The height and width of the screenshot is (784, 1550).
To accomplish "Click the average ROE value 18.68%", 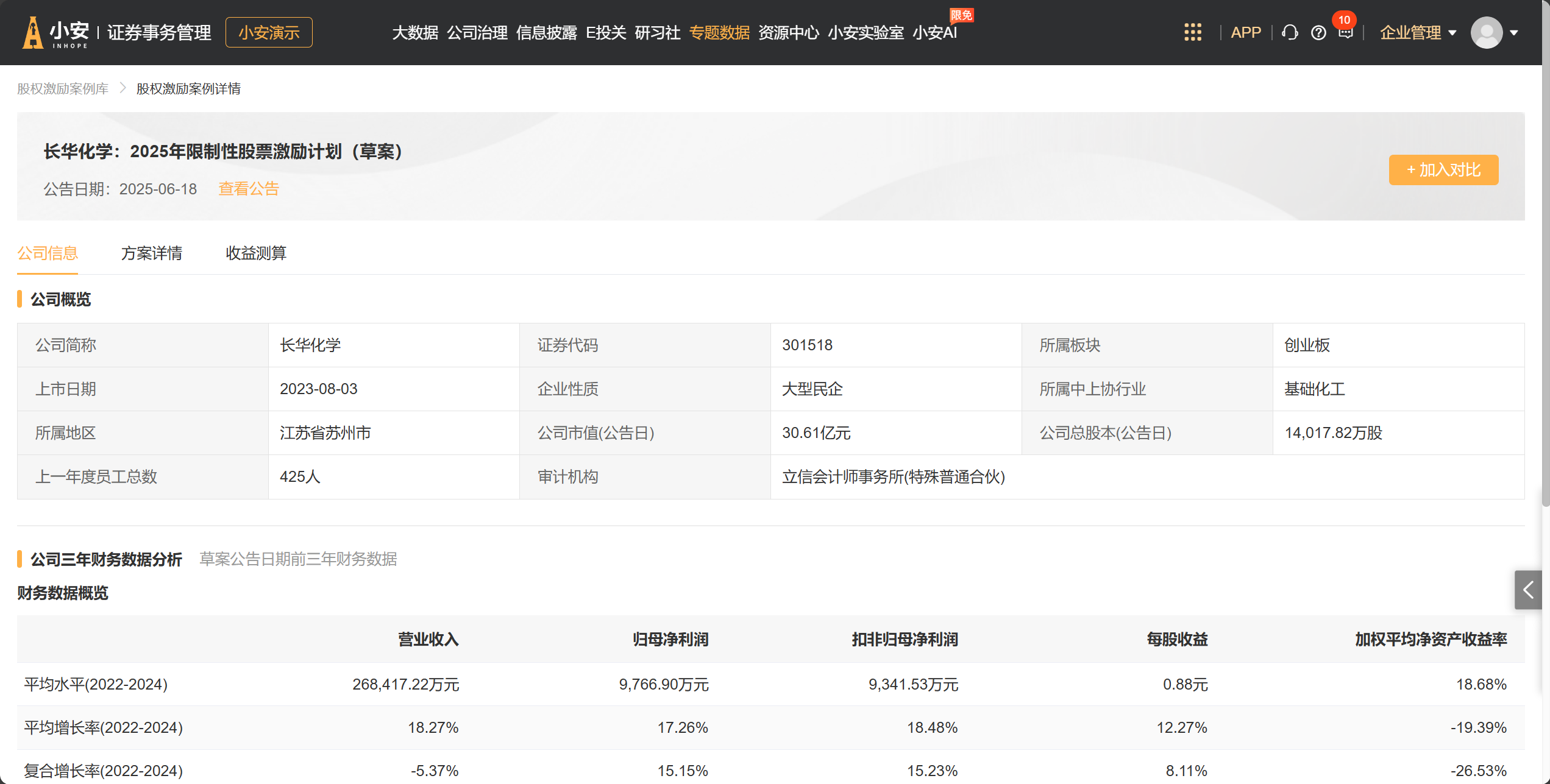I will (1481, 684).
